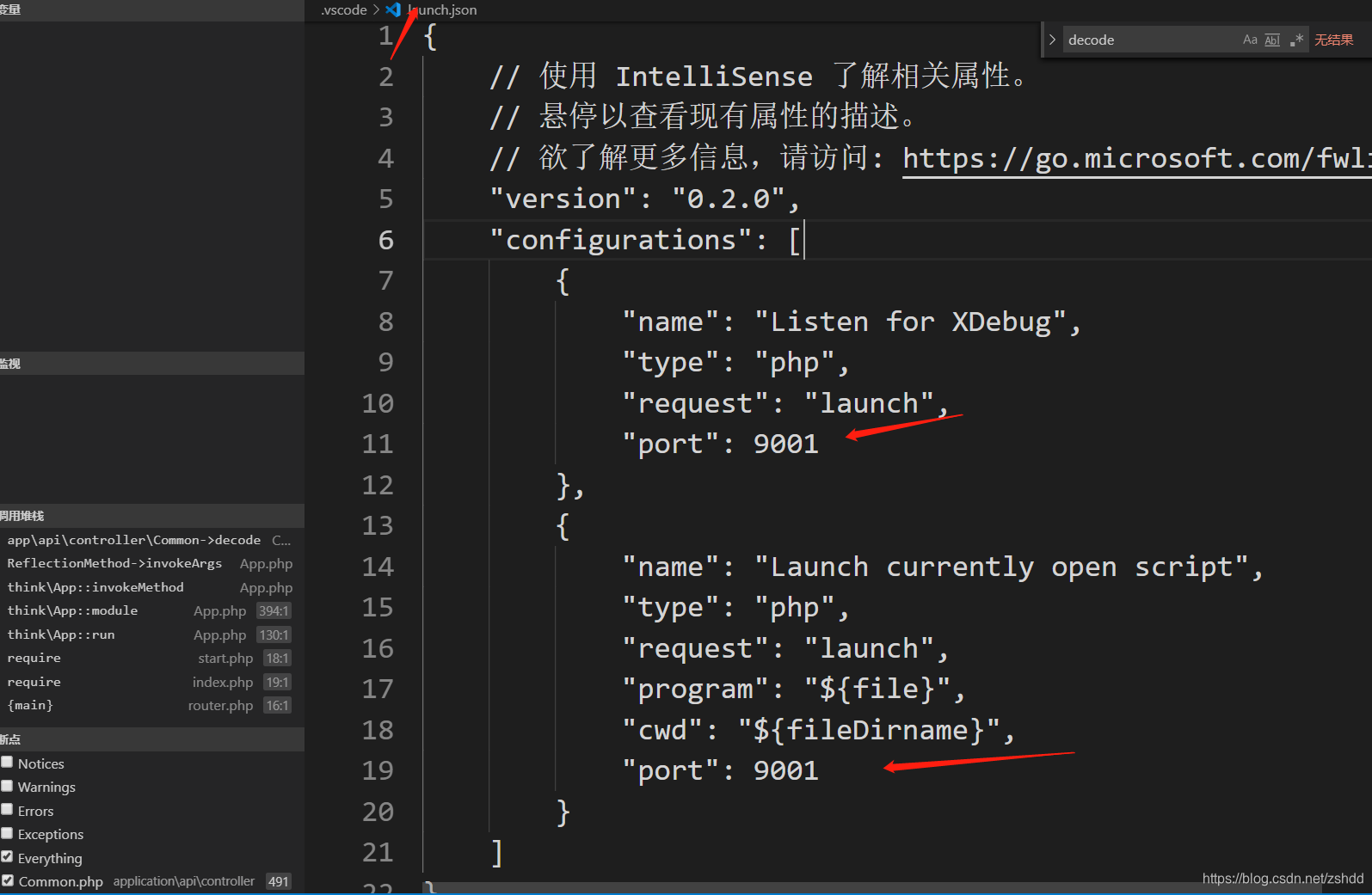Image resolution: width=1372 pixels, height=895 pixels.
Task: Click the find input containing decode
Action: (1150, 40)
